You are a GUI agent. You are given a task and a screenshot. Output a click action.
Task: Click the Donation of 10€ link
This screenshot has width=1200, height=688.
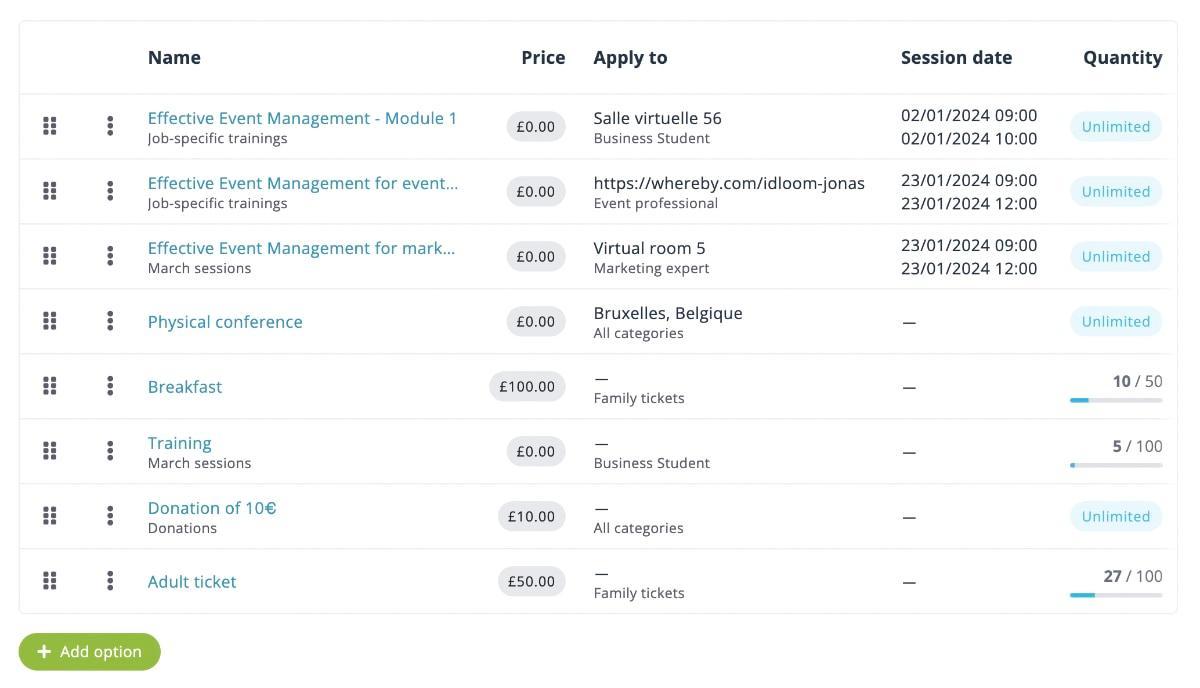pos(212,508)
